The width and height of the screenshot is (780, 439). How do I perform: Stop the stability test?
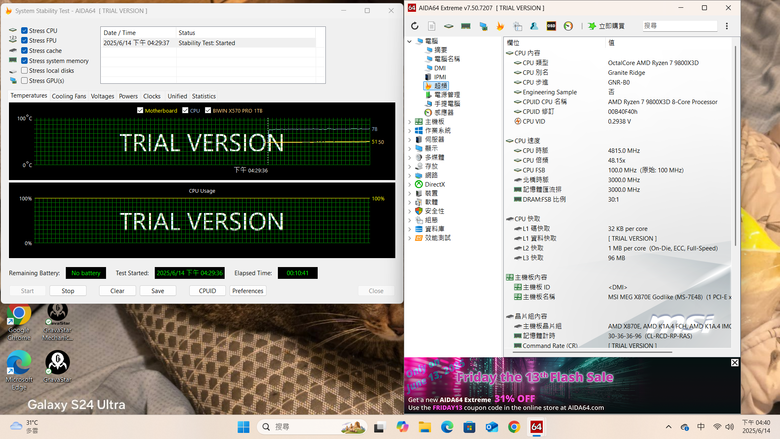click(x=68, y=291)
